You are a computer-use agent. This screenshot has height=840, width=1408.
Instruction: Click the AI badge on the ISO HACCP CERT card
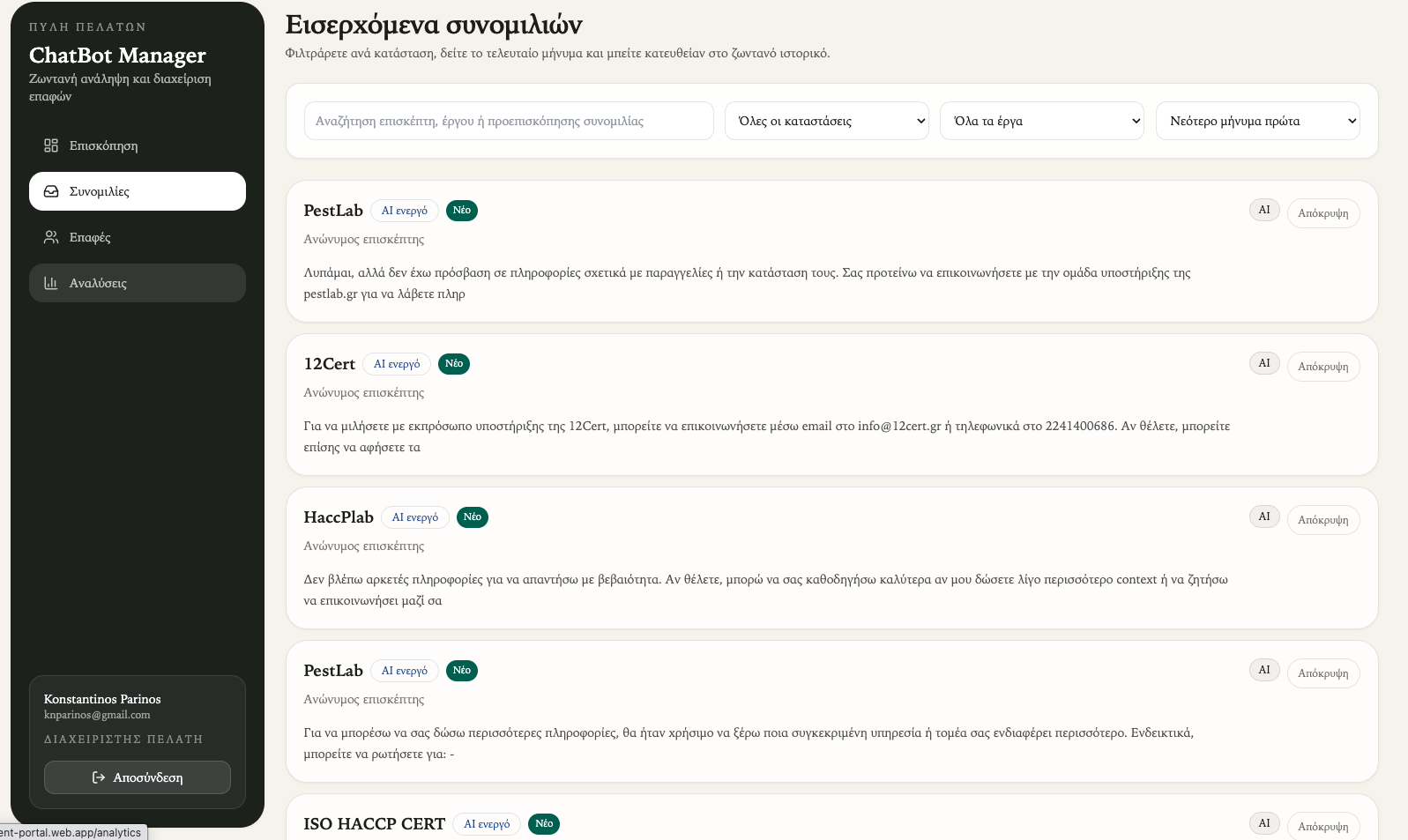(x=1264, y=823)
